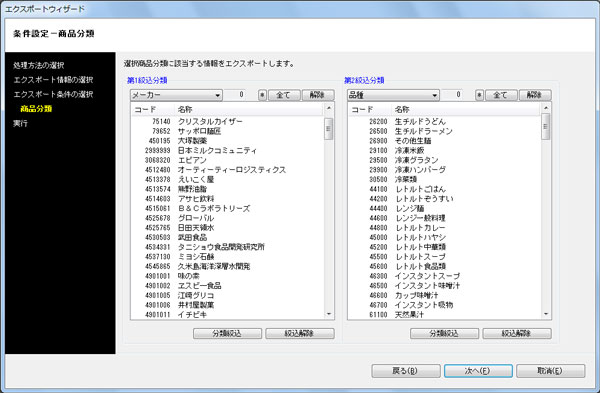
Task: Click 分類絞込 under the maker list
Action: click(x=227, y=334)
